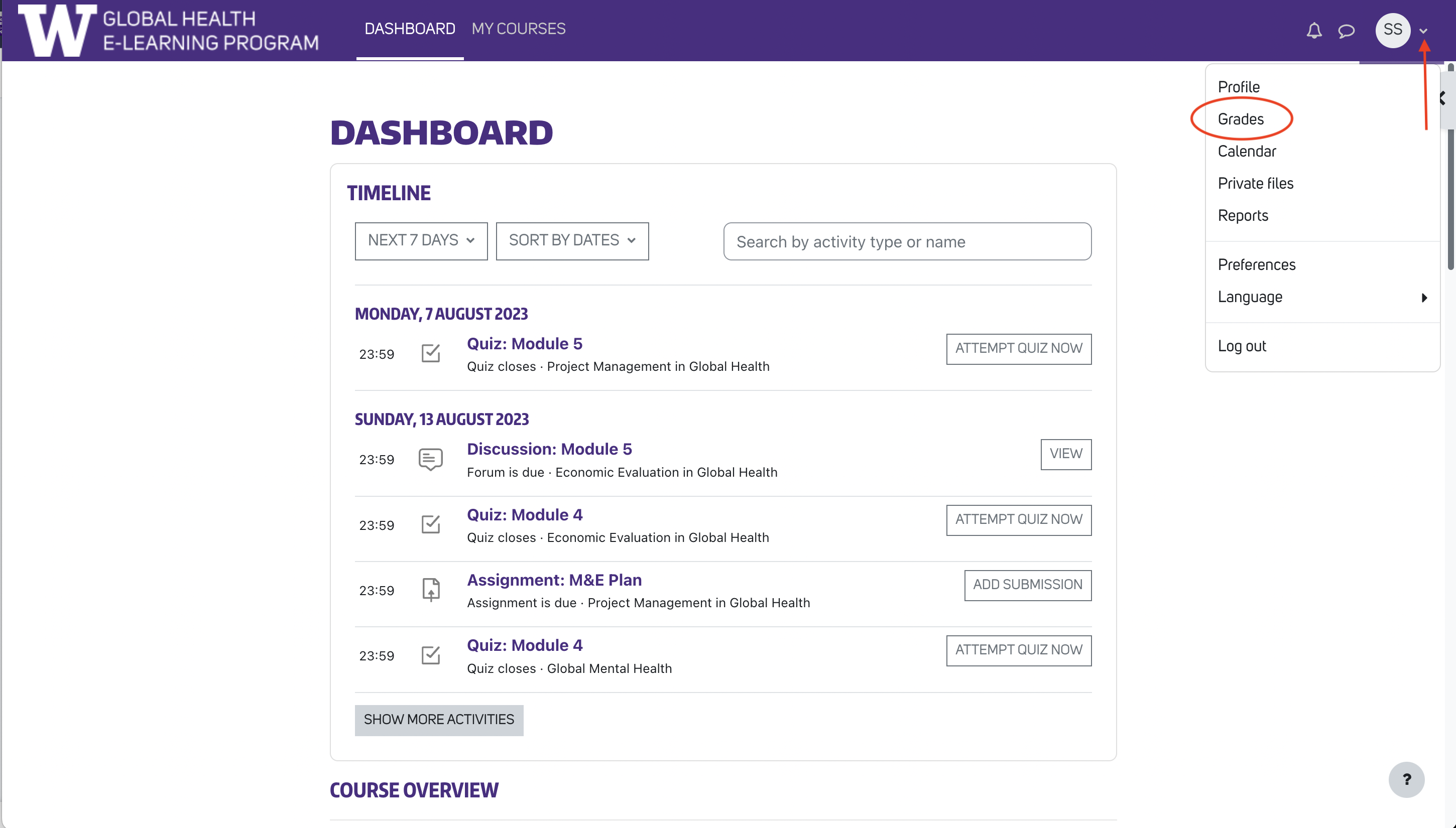The image size is (1456, 828).
Task: Click the help question mark button
Action: [1406, 779]
